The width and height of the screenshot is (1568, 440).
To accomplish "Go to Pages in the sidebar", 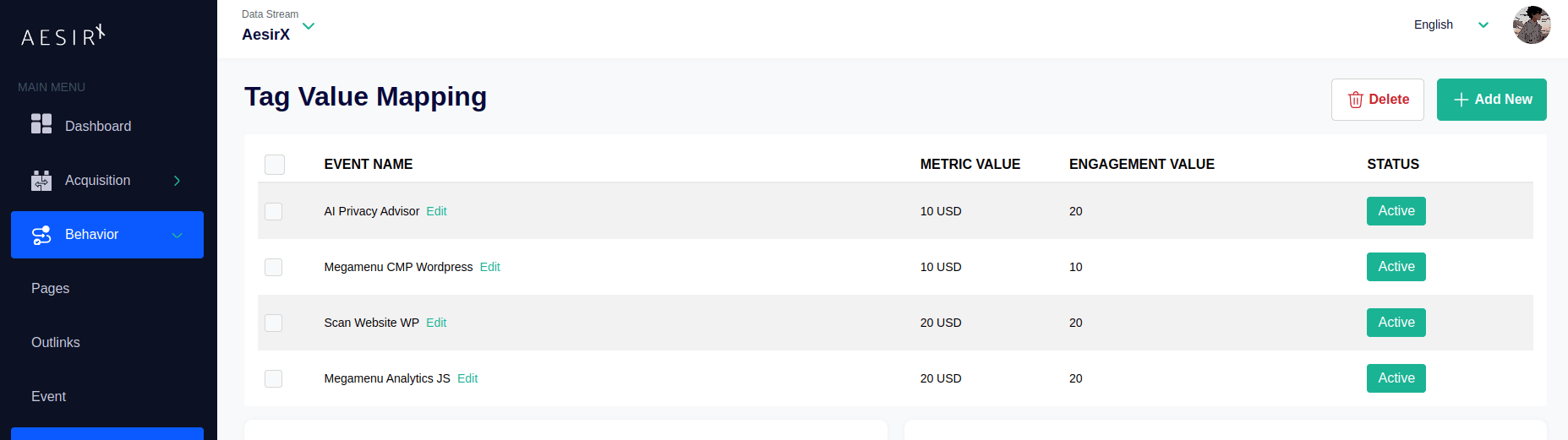I will click(x=51, y=289).
